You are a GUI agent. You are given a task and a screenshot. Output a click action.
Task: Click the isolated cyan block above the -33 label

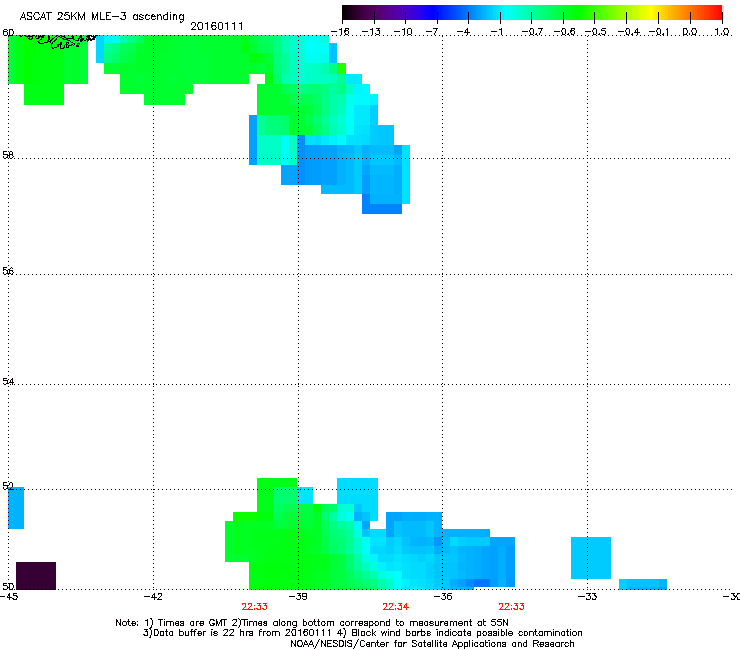click(591, 558)
